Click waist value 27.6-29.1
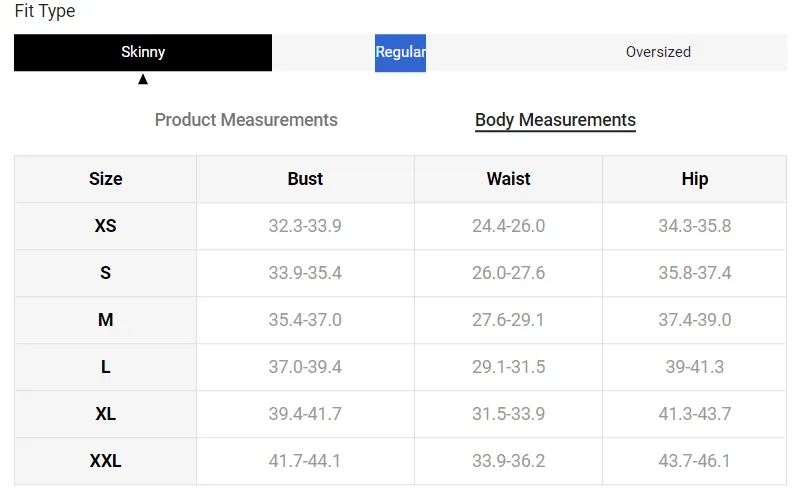This screenshot has height=491, width=807. [x=508, y=320]
